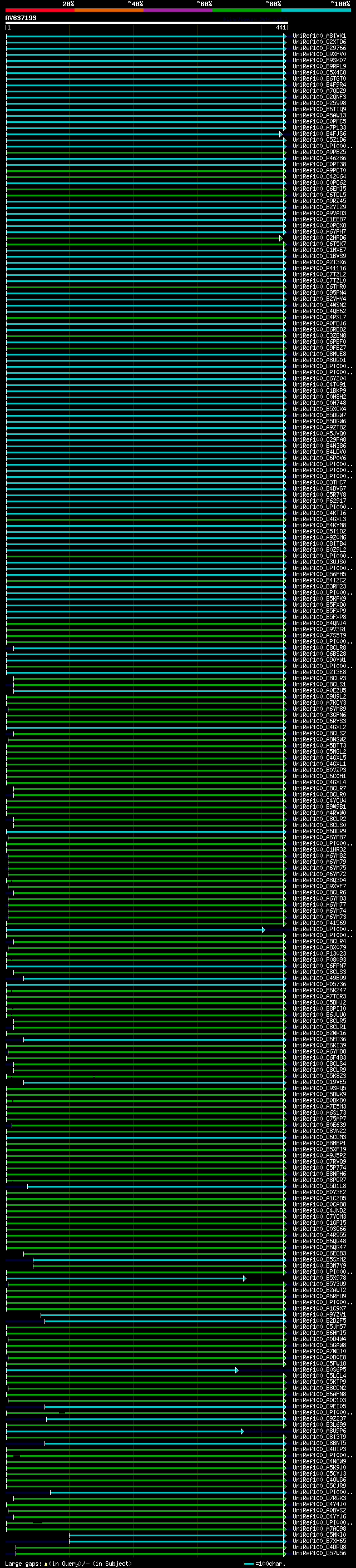This screenshot has height=1568, width=356.
Task: Select the UniRef100_B6DDR9 label
Action: click(x=319, y=832)
